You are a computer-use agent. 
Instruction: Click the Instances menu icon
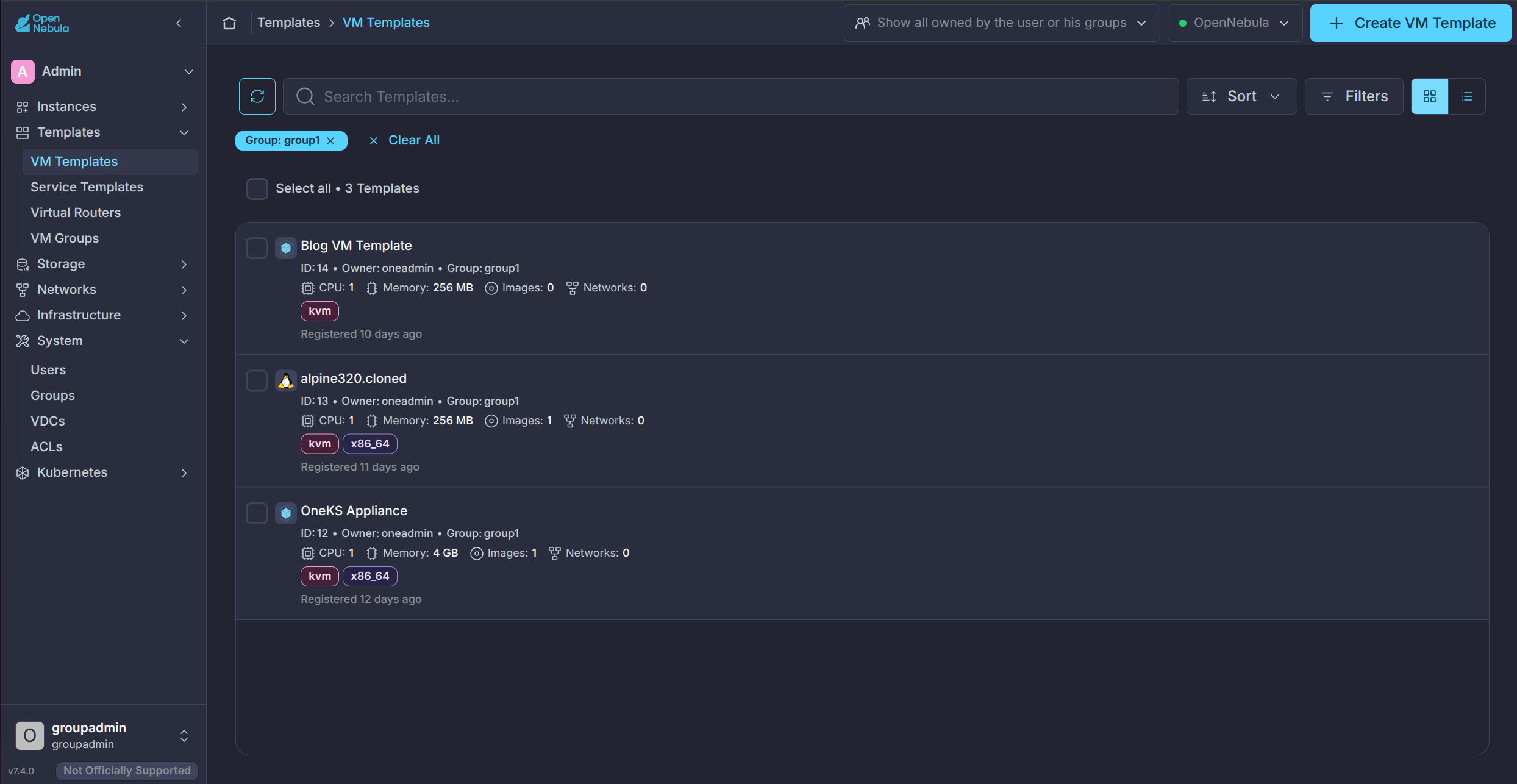tap(23, 107)
